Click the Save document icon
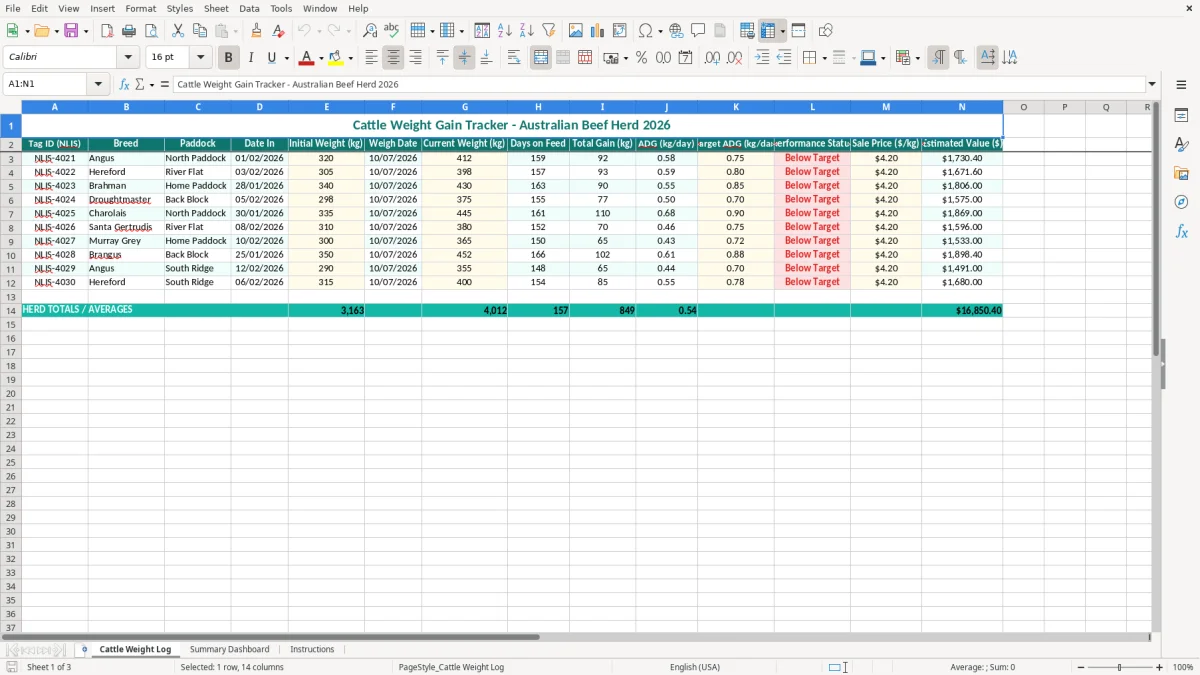This screenshot has width=1200, height=675. coord(71,31)
